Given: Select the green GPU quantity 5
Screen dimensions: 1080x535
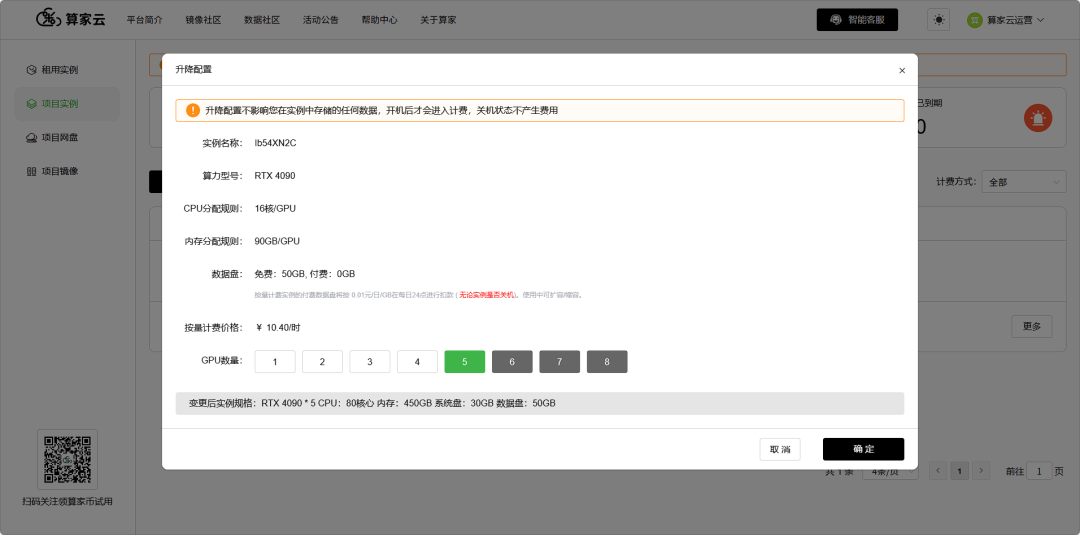Looking at the screenshot, I should click(x=465, y=361).
